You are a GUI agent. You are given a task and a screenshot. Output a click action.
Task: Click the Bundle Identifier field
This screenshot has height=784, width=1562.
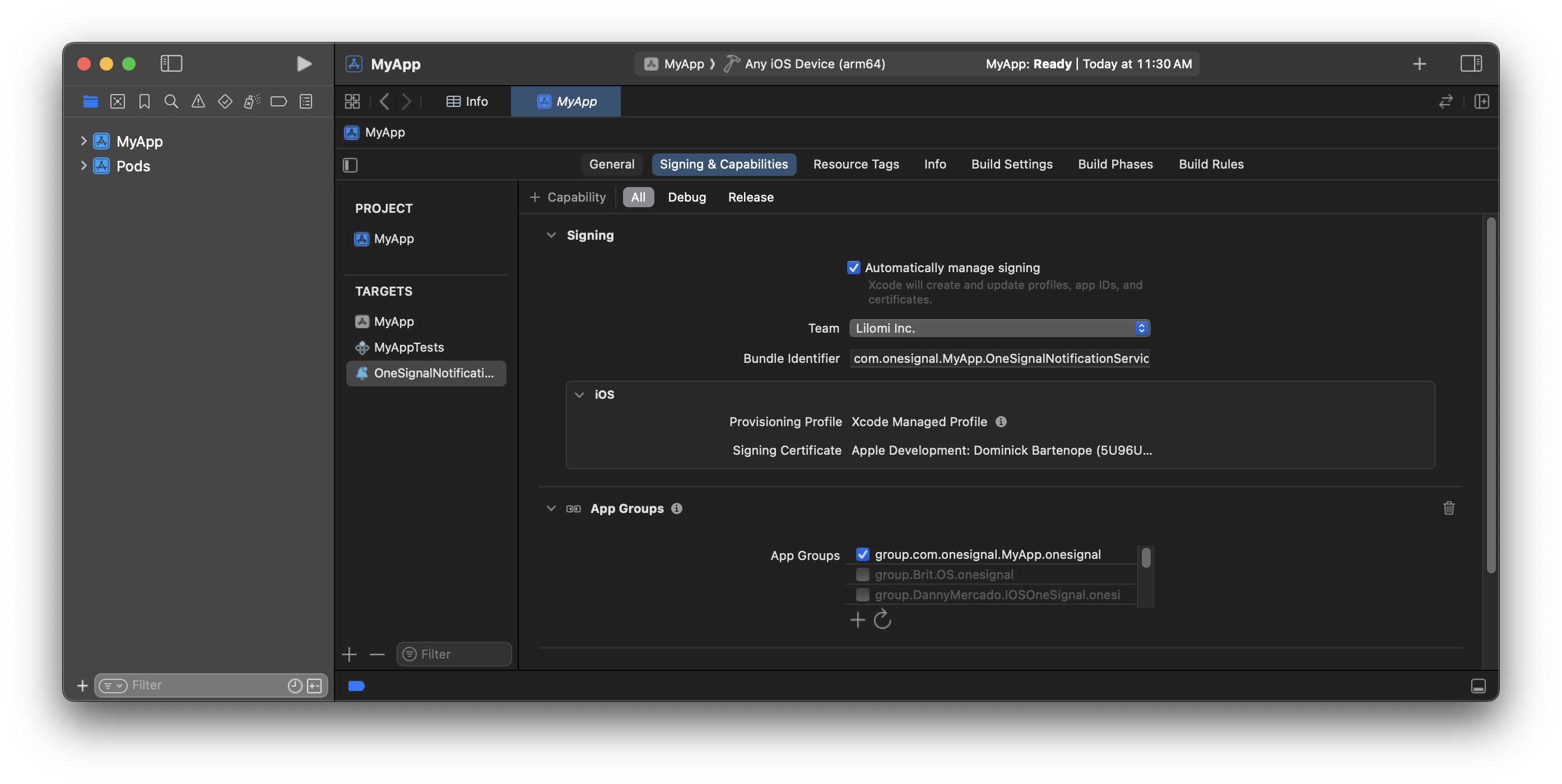click(x=1000, y=358)
